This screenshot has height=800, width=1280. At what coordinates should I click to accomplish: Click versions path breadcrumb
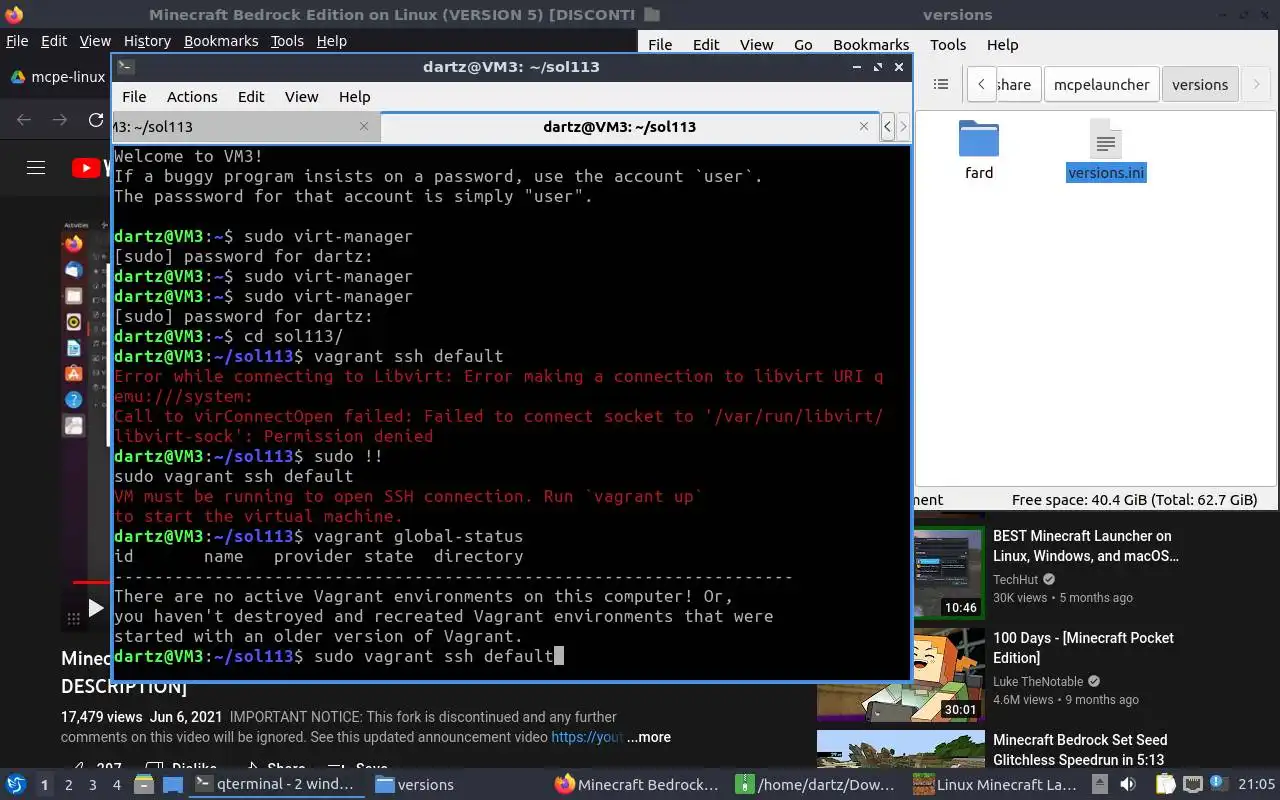click(1200, 85)
